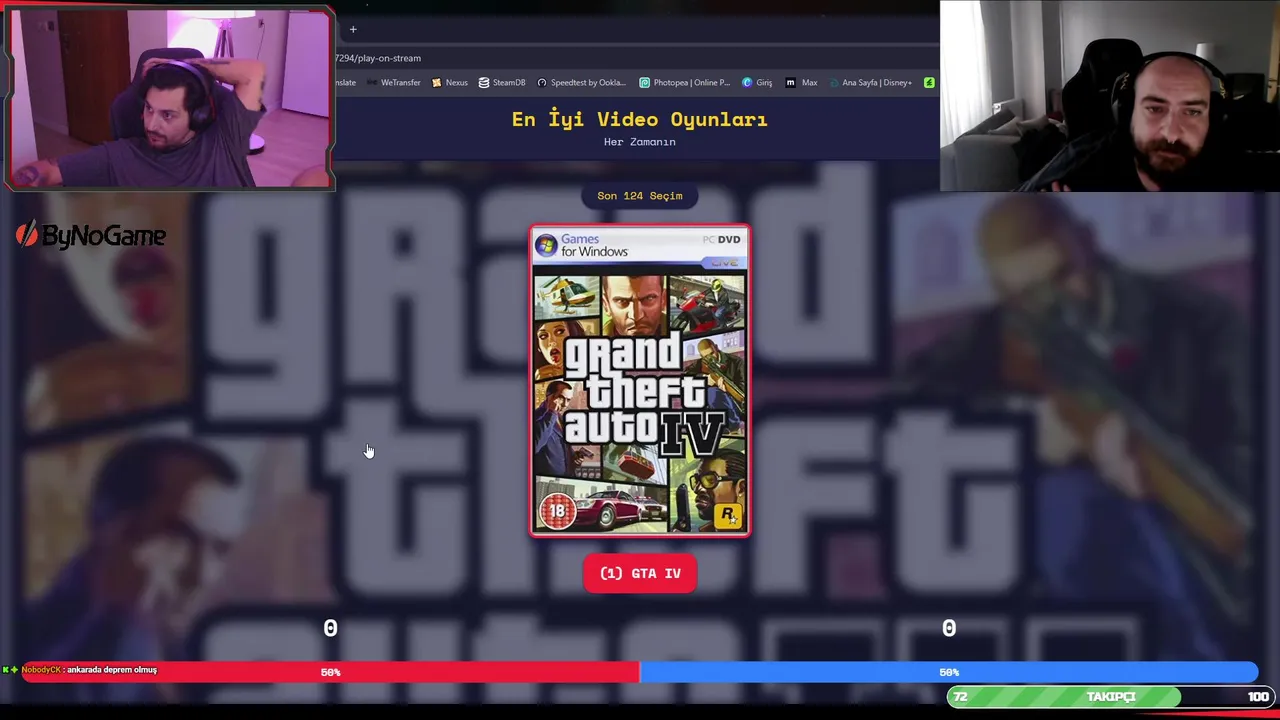Open the Giriş bookmark

click(757, 83)
